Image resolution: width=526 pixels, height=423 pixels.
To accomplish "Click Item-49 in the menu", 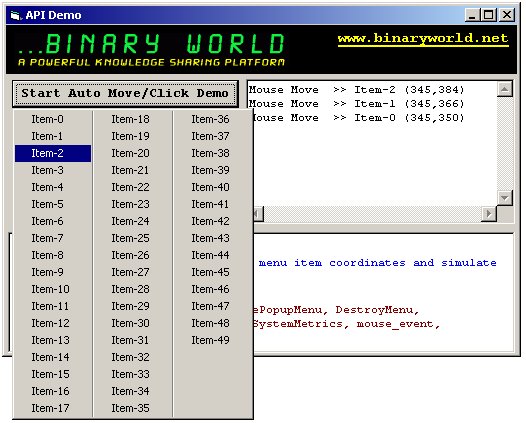I will [x=213, y=340].
